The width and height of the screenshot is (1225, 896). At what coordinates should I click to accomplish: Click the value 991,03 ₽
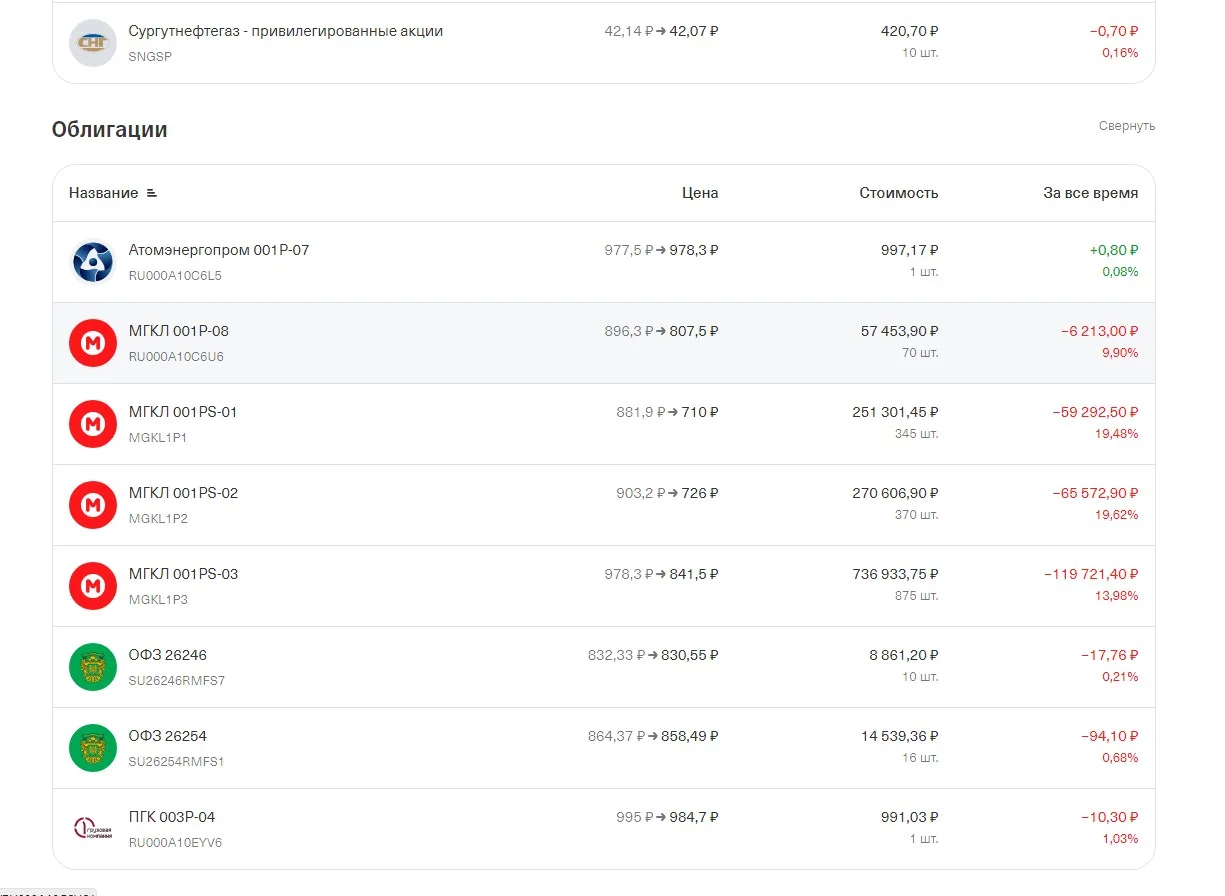click(909, 817)
